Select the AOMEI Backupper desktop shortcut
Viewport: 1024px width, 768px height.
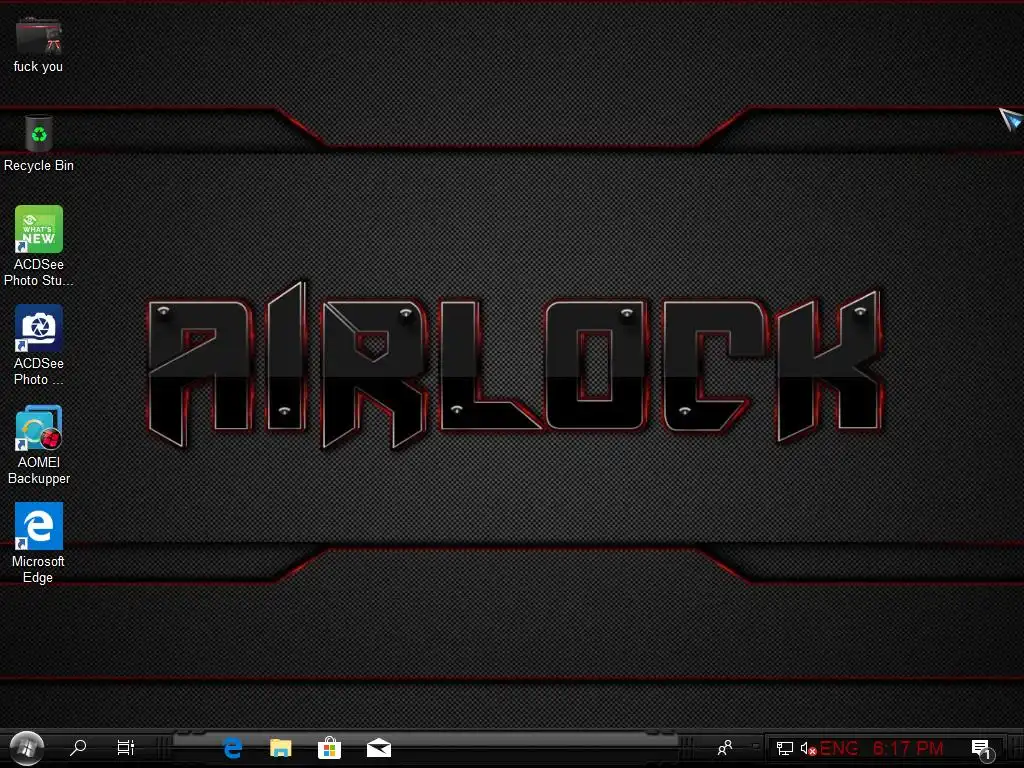tap(39, 428)
